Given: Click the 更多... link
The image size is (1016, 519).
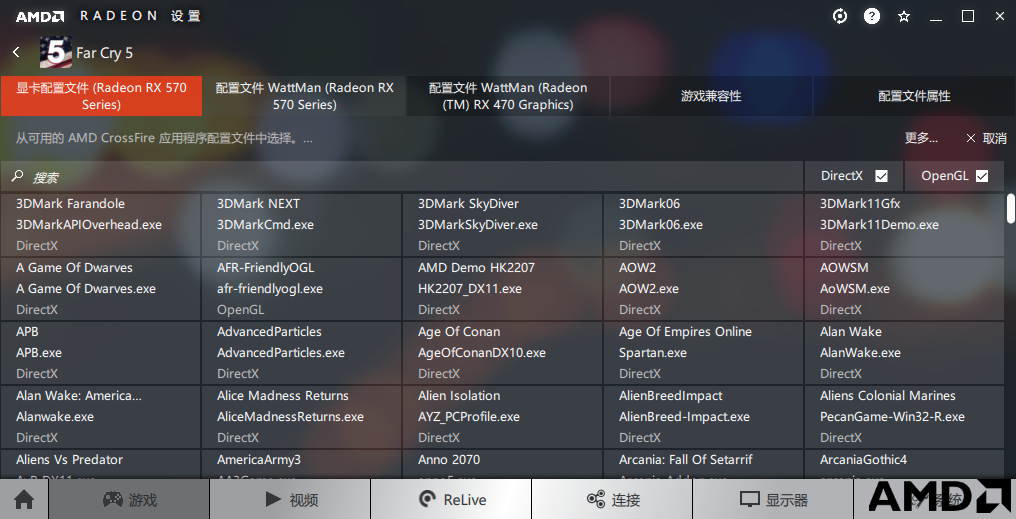Looking at the screenshot, I should tap(921, 138).
